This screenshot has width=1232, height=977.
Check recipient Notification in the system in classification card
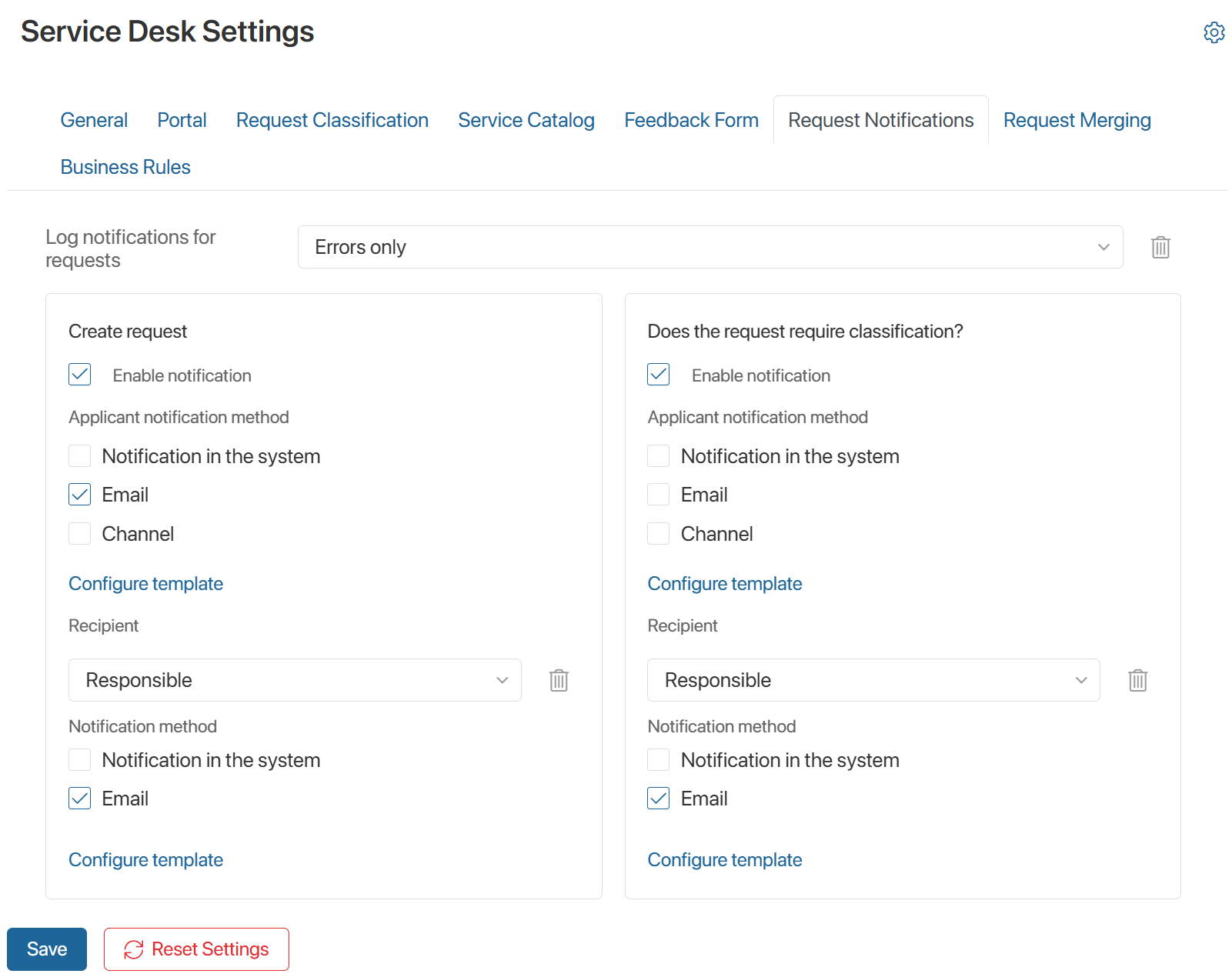659,760
